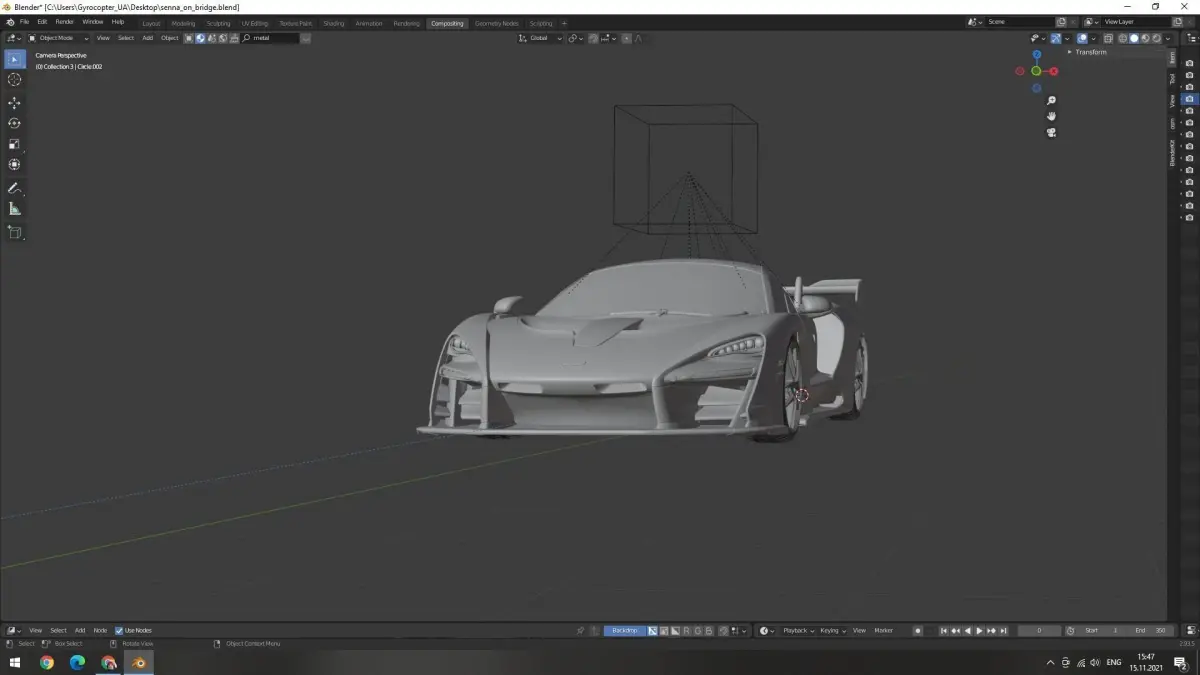The image size is (1200, 675).
Task: Open the viewport Object menu
Action: tap(170, 38)
